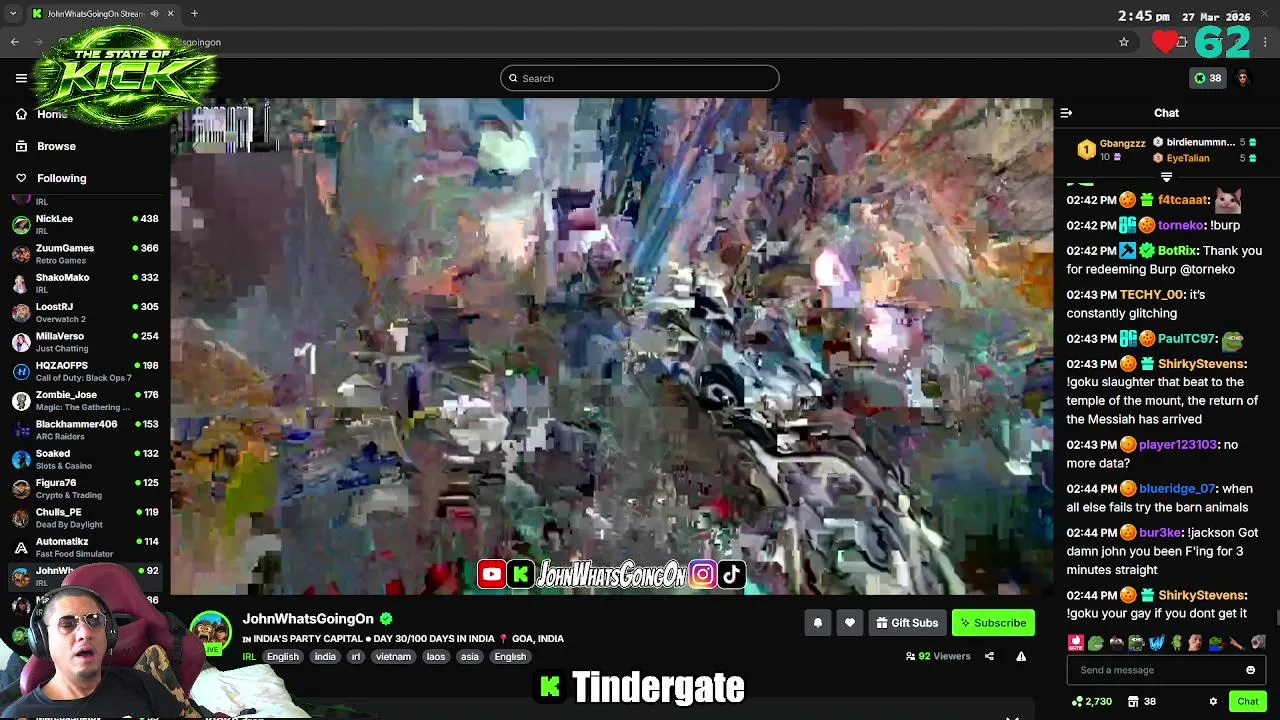Viewport: 1280px width, 720px height.
Task: Open ZuumGames channel in sidebar
Action: click(x=85, y=254)
